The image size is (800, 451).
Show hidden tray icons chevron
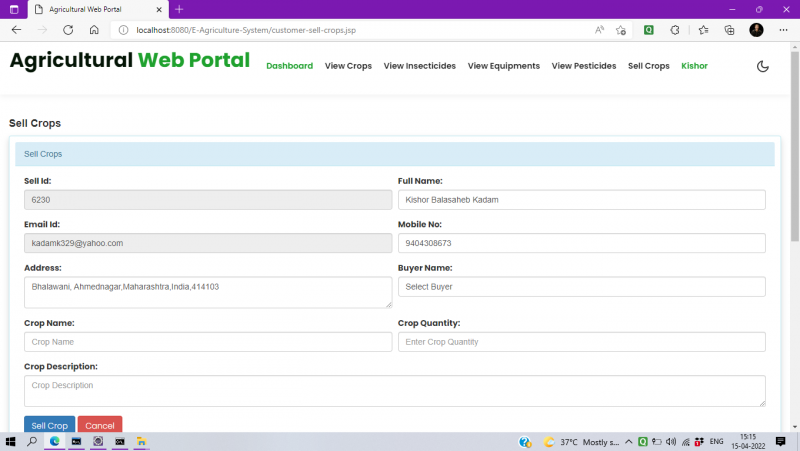click(629, 442)
